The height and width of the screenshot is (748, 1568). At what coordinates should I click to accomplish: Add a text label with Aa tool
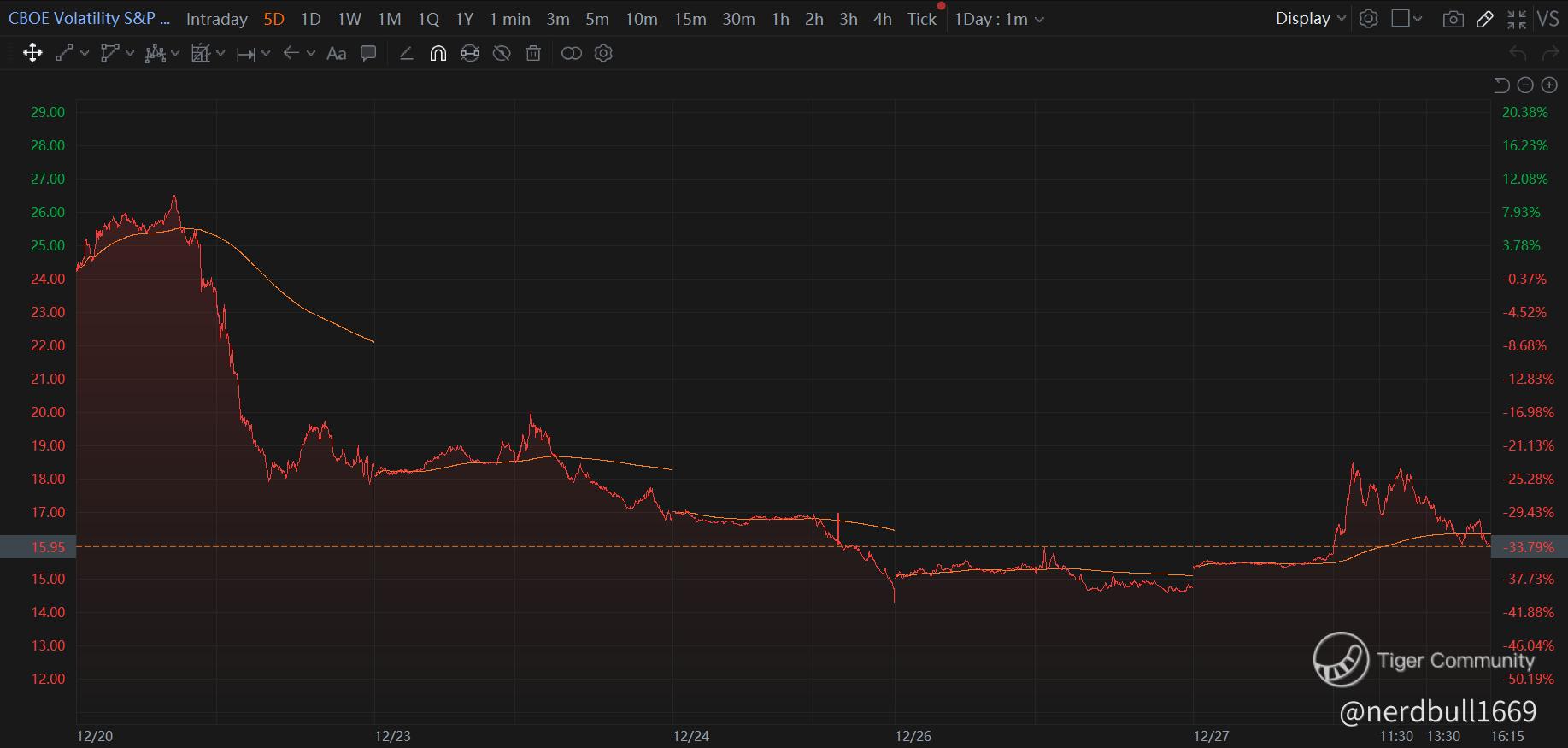(x=337, y=53)
